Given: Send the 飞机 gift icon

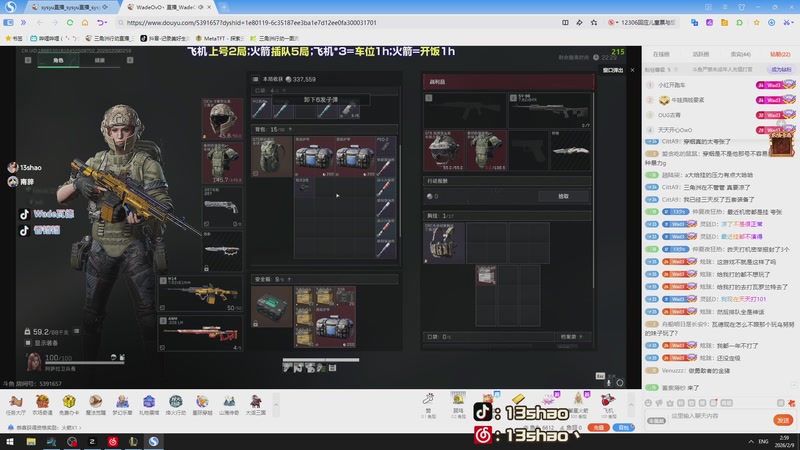Looking at the screenshot, I should [x=608, y=406].
